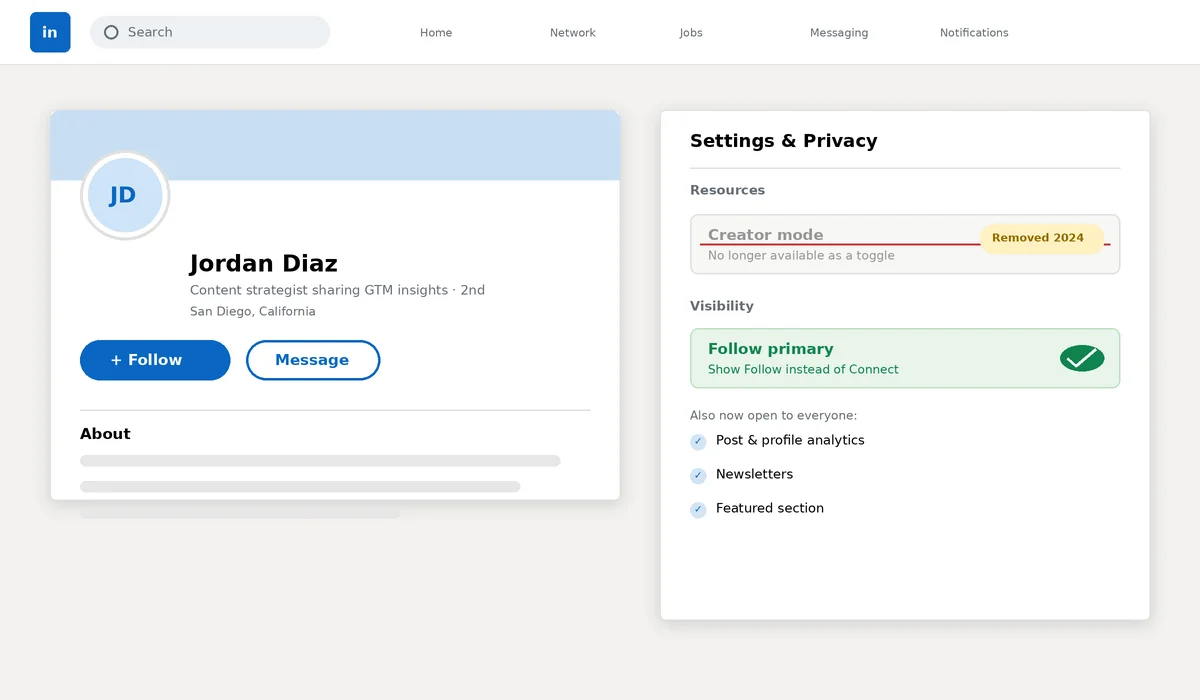Click the Resources section label
The height and width of the screenshot is (700, 1200).
[727, 190]
